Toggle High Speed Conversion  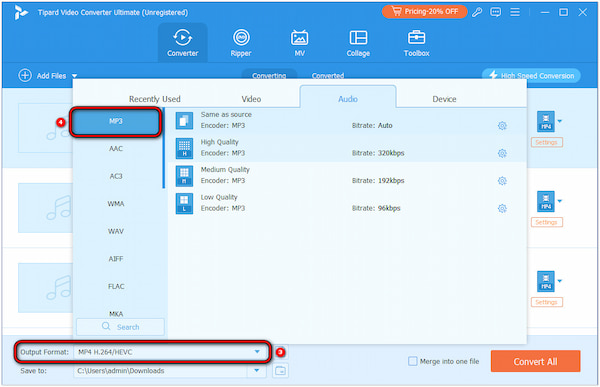(x=531, y=75)
